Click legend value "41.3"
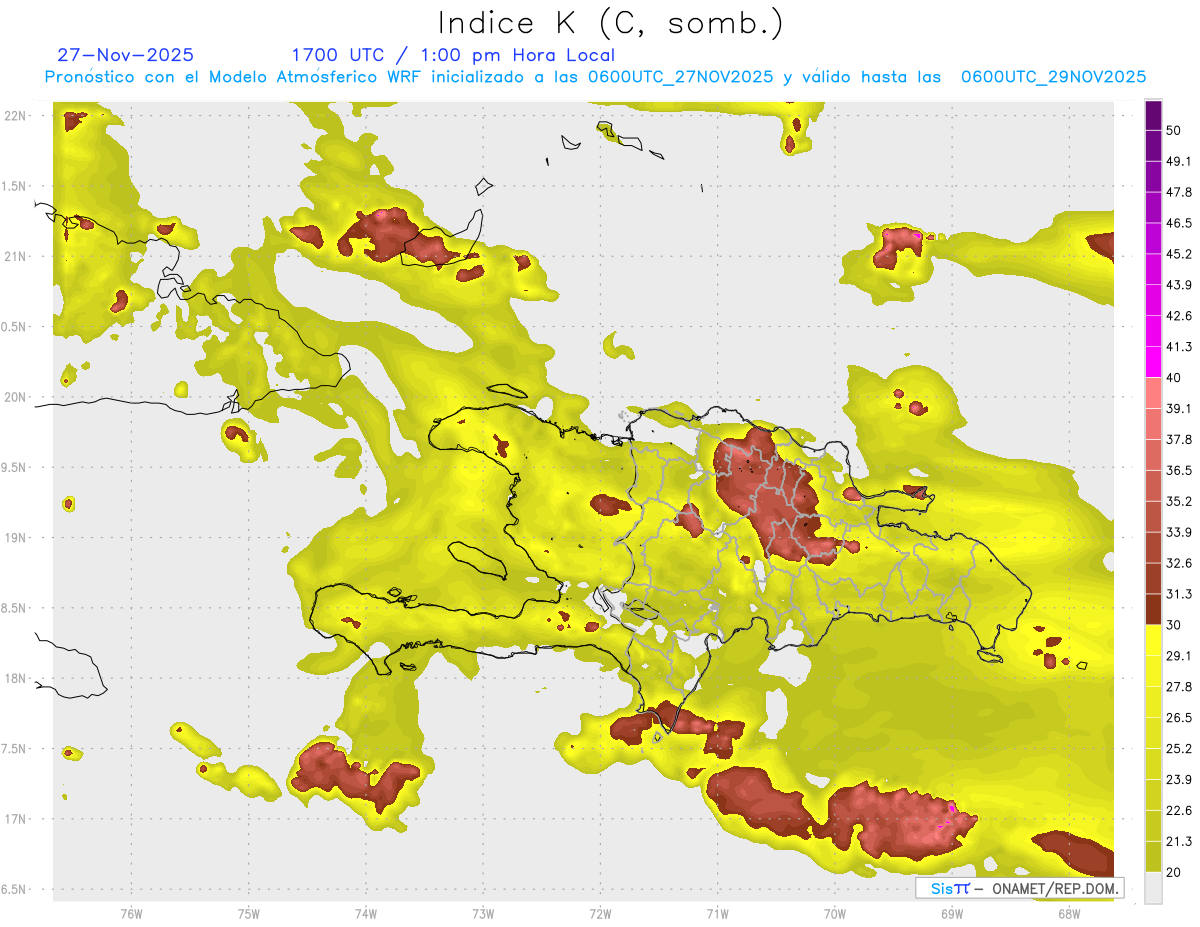Screen dimensions: 1200x927 1179,347
